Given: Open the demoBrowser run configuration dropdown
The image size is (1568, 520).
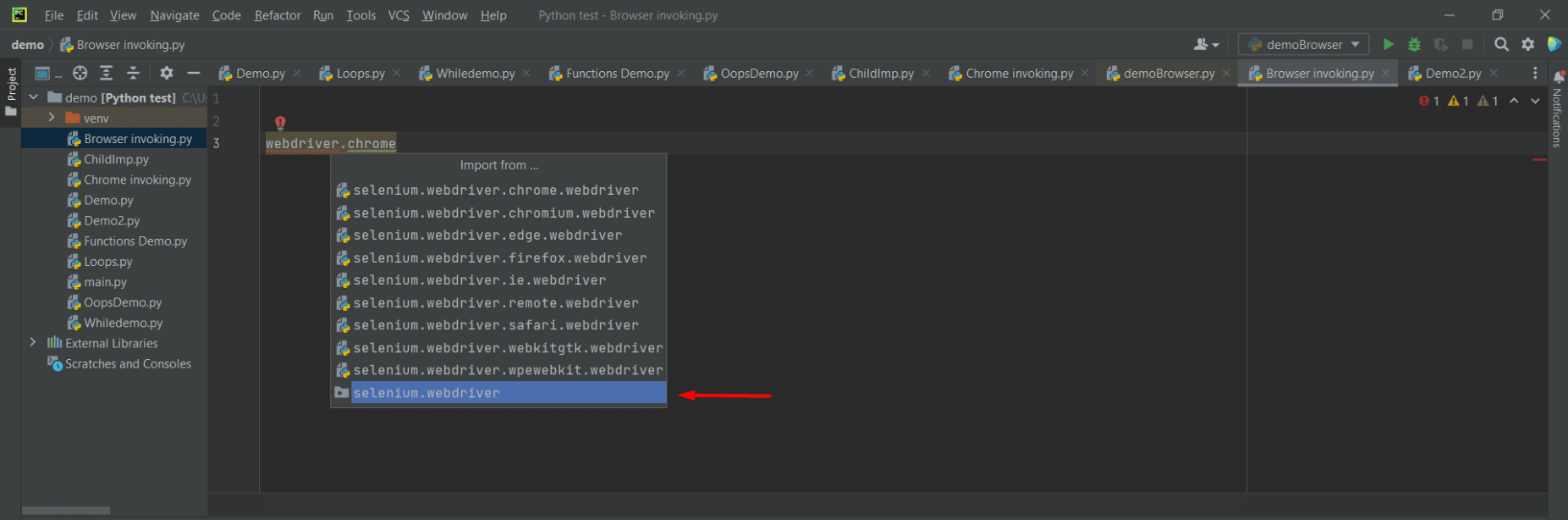Looking at the screenshot, I should 1304,44.
